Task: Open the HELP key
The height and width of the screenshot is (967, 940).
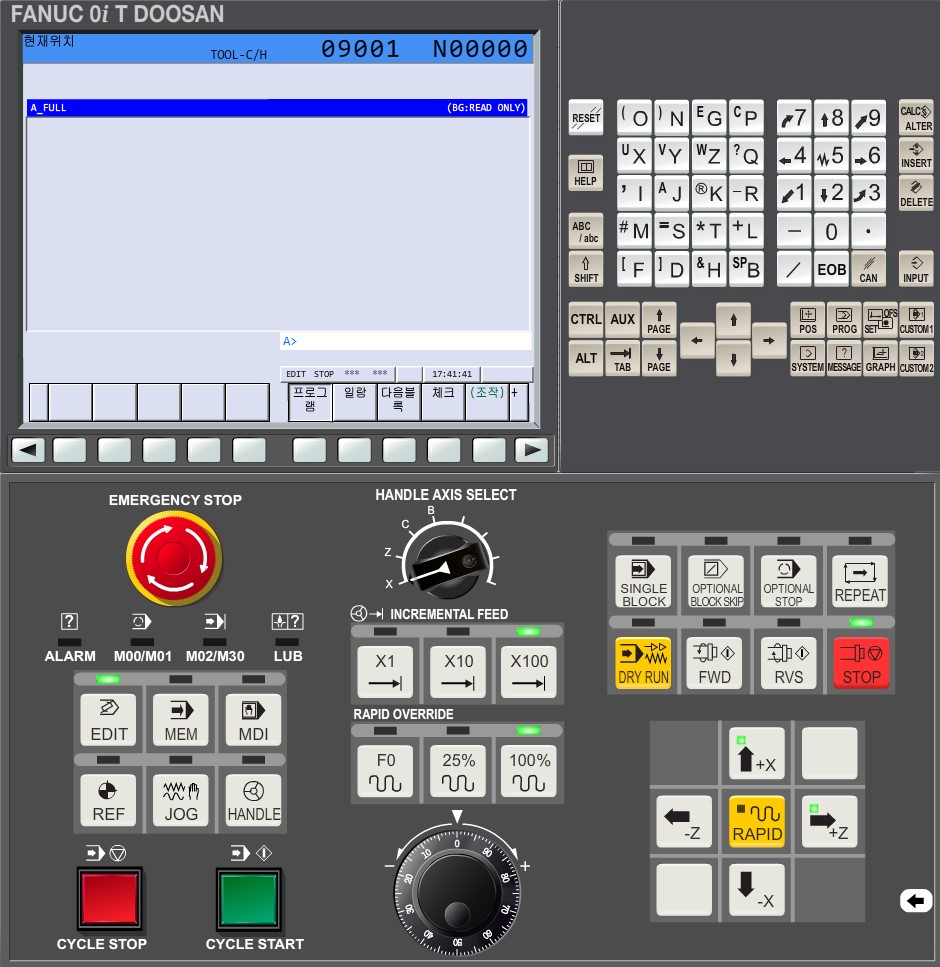Action: pos(585,172)
